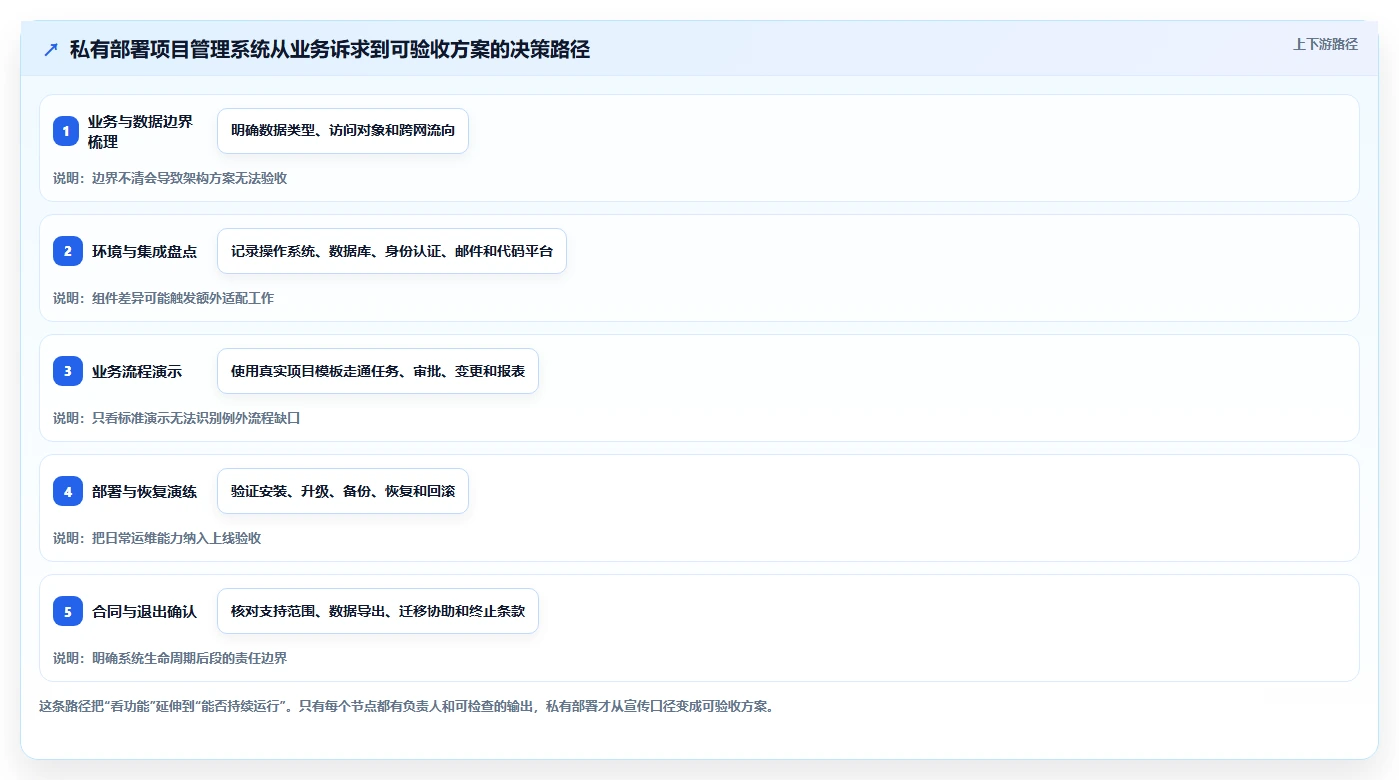Click the summary paragraph starting 这条路径把
This screenshot has height=780, width=1399.
[407, 706]
